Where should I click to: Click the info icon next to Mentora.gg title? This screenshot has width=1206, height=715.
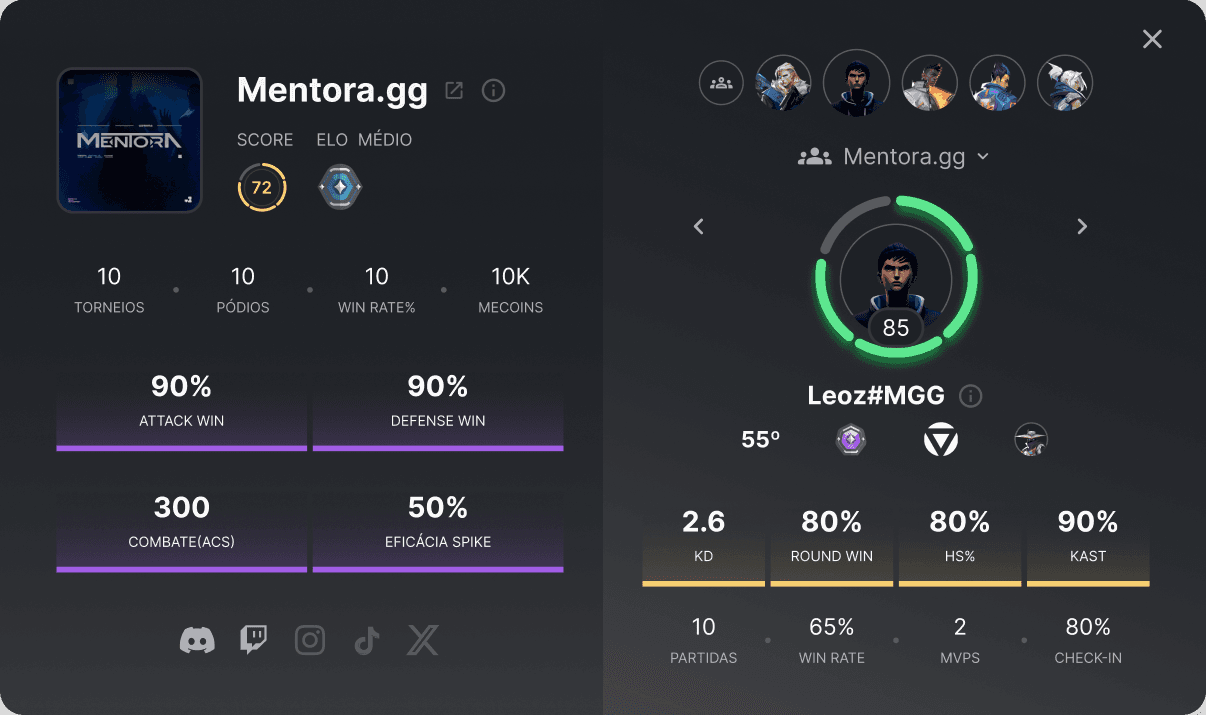493,91
